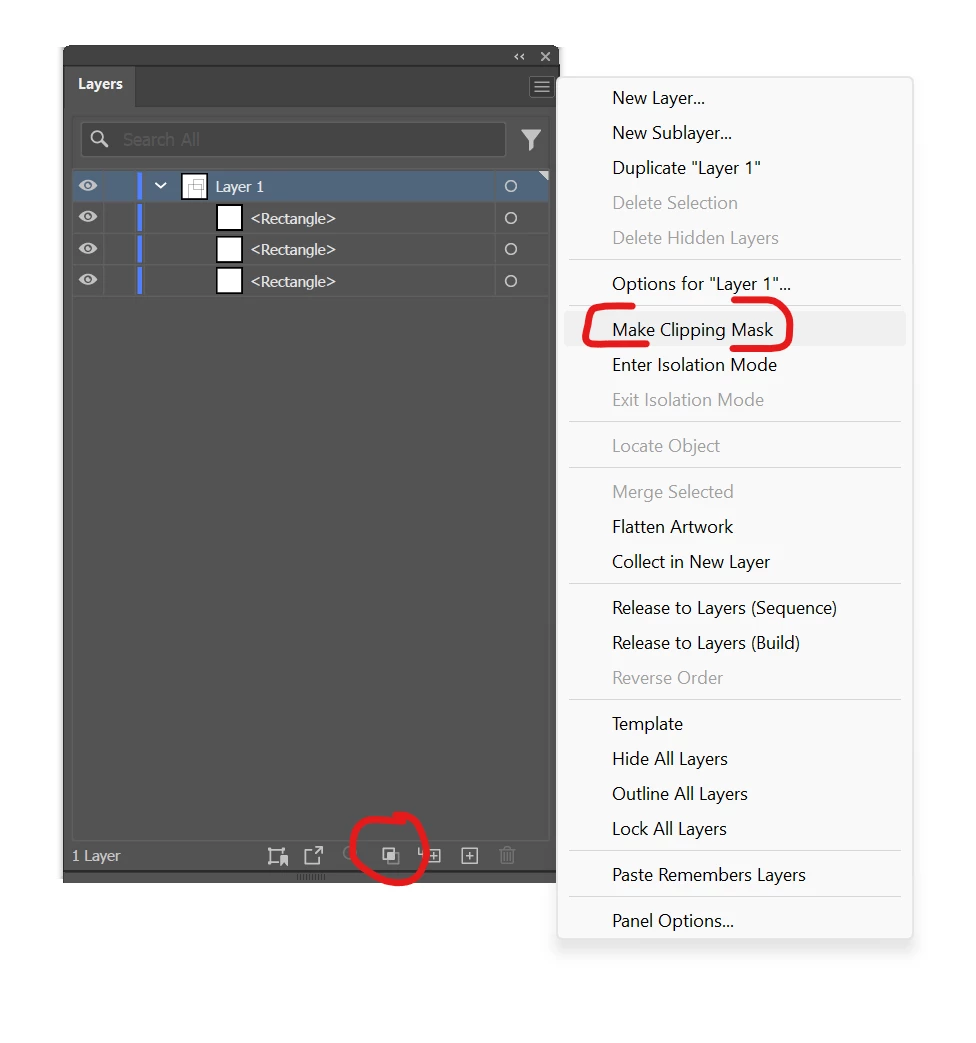
Task: Choose Make Clipping Mask menu item
Action: tap(693, 330)
